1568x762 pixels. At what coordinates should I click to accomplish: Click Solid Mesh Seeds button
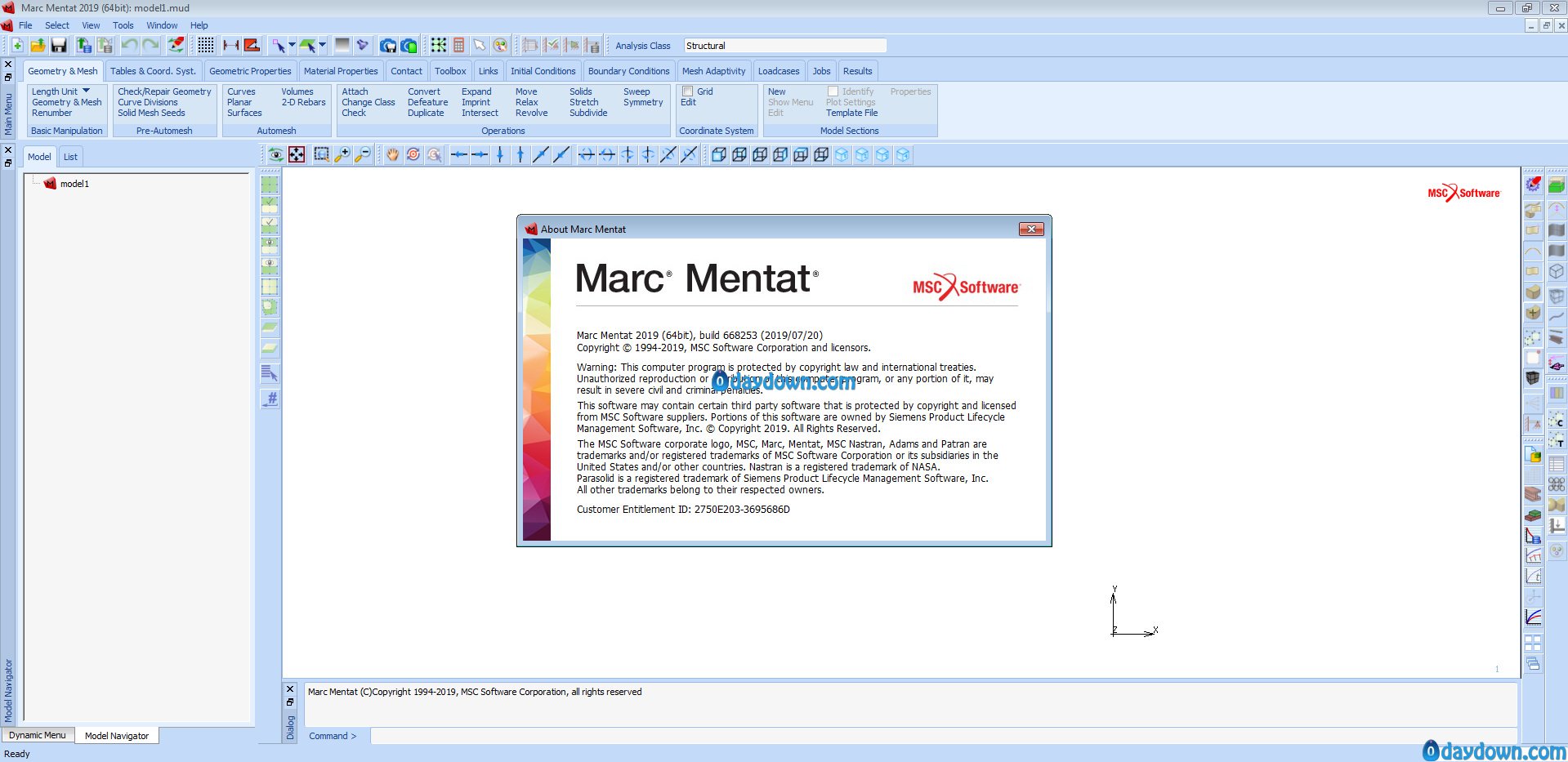[x=151, y=113]
